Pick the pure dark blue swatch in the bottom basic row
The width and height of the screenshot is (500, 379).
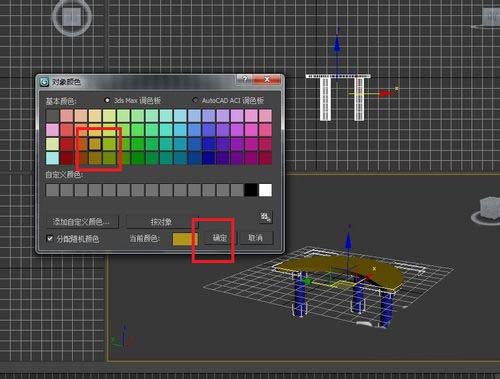tap(208, 158)
